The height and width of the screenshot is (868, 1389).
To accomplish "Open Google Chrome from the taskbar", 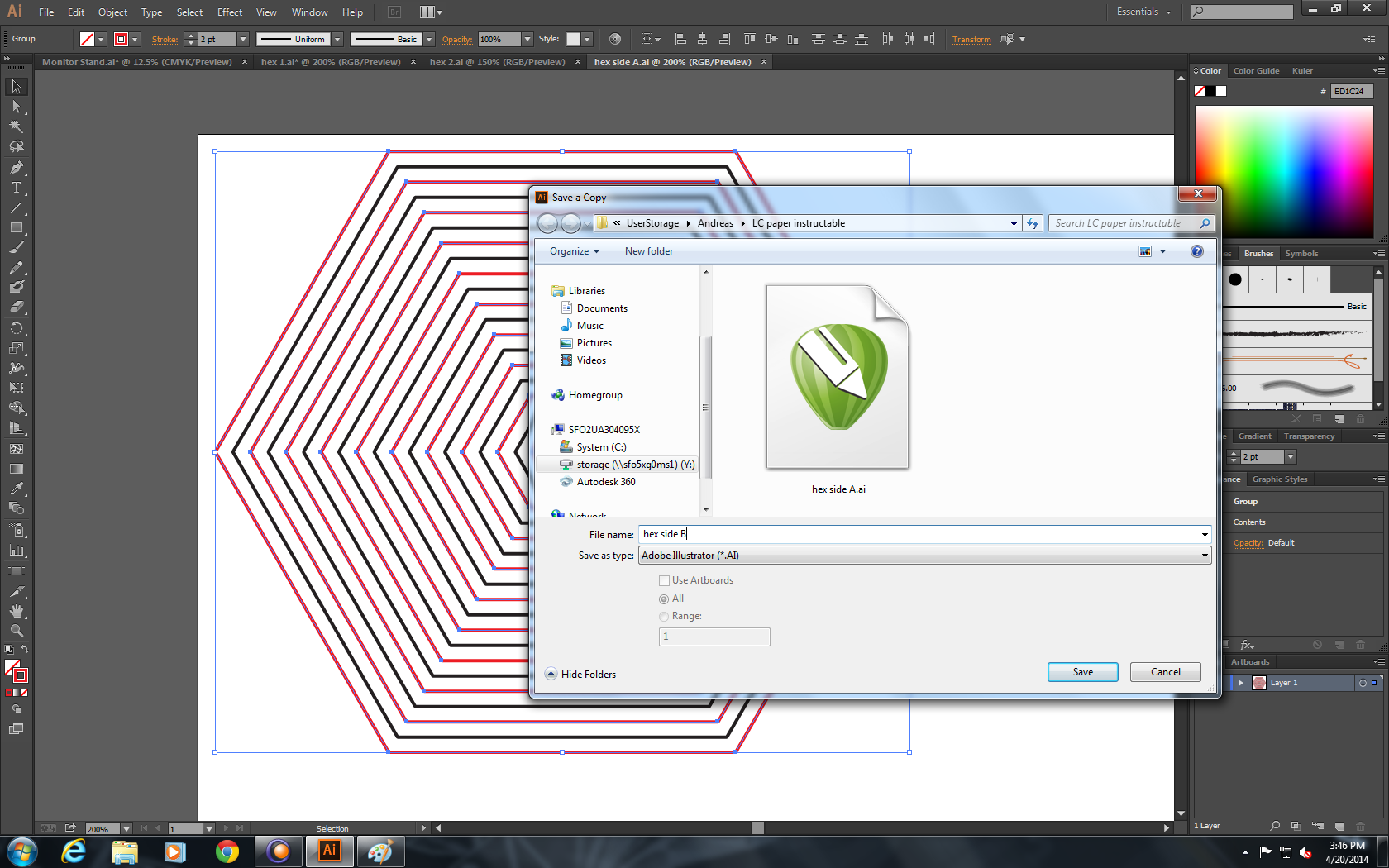I will [x=227, y=851].
